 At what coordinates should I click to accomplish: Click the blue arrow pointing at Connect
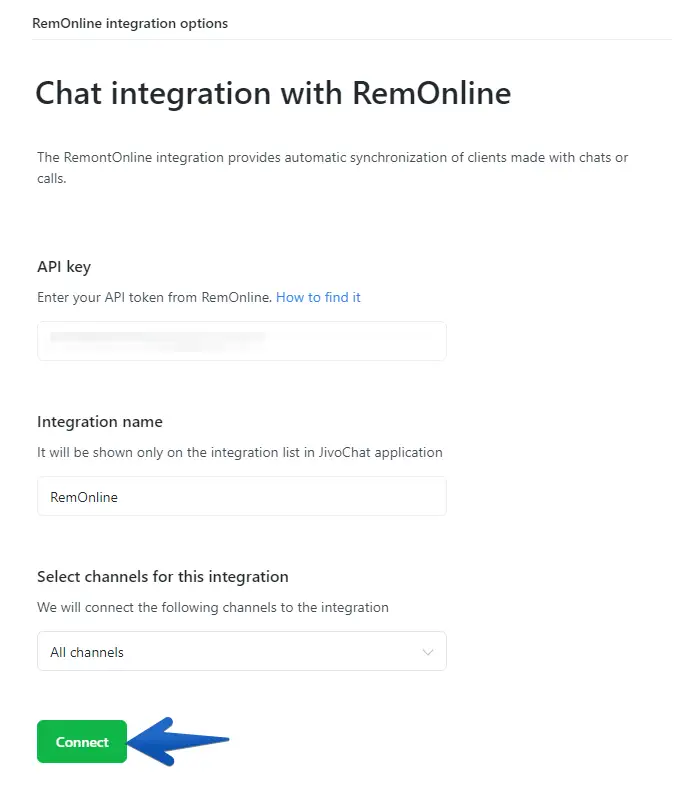[x=185, y=741]
